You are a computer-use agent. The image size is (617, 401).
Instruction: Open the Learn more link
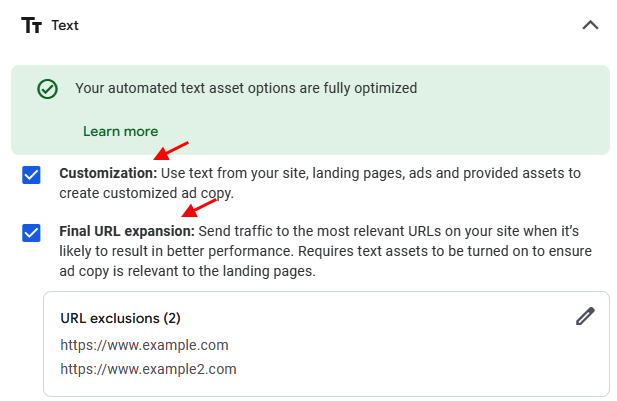pos(120,131)
